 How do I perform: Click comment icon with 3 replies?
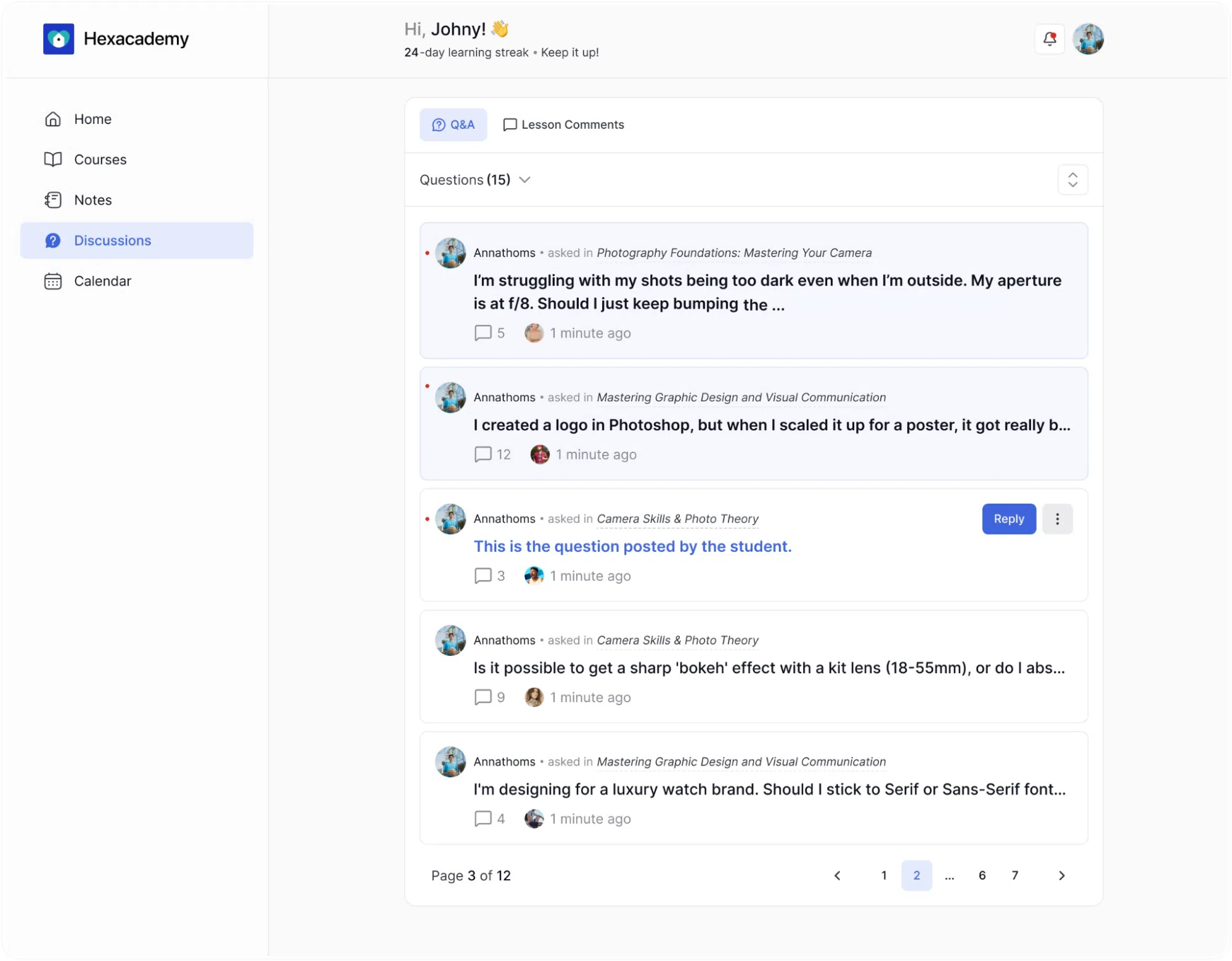(483, 576)
